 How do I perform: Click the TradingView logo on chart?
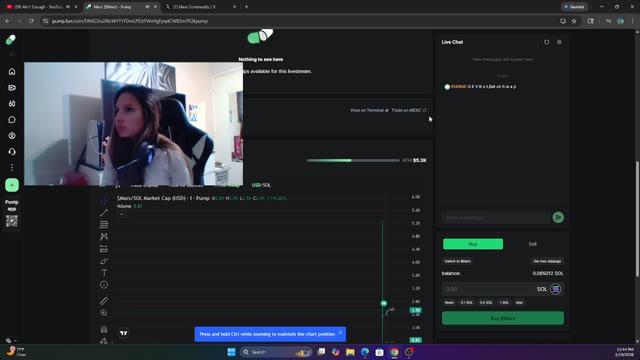click(x=124, y=333)
